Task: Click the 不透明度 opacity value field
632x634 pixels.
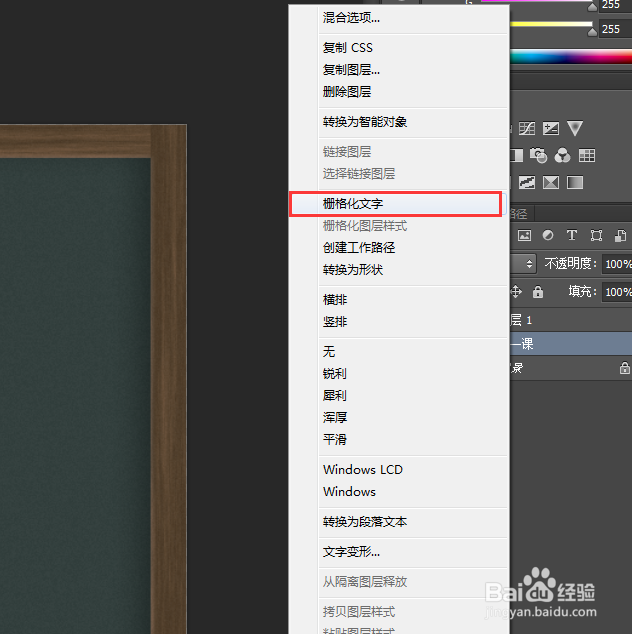Action: (617, 264)
